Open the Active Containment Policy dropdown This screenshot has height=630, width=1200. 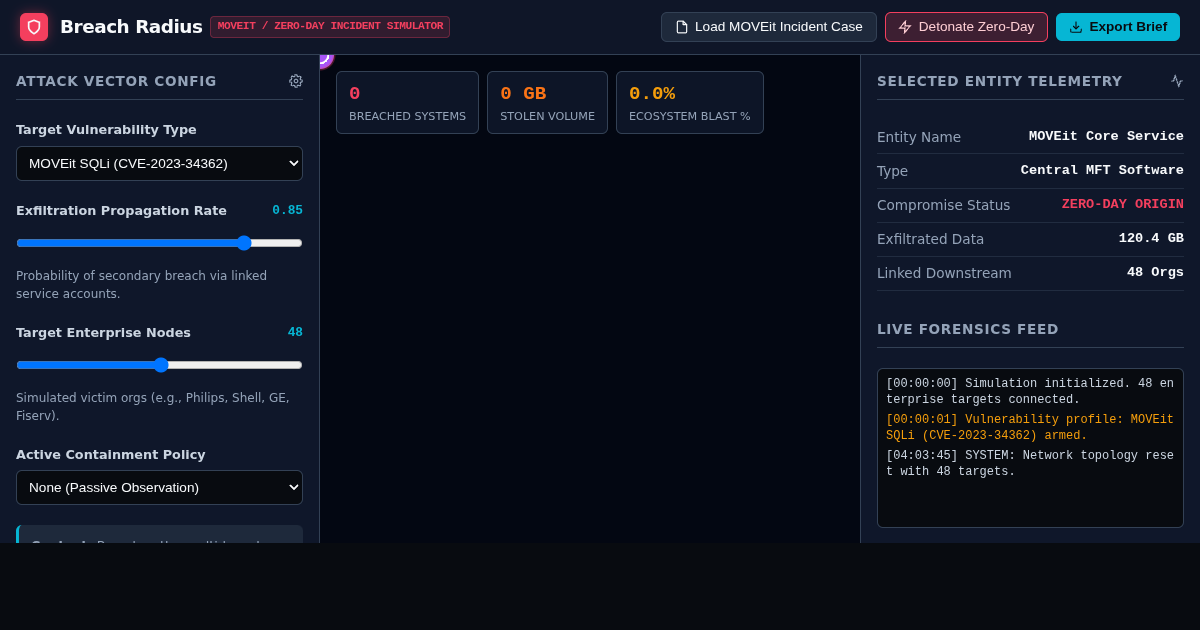(x=159, y=487)
